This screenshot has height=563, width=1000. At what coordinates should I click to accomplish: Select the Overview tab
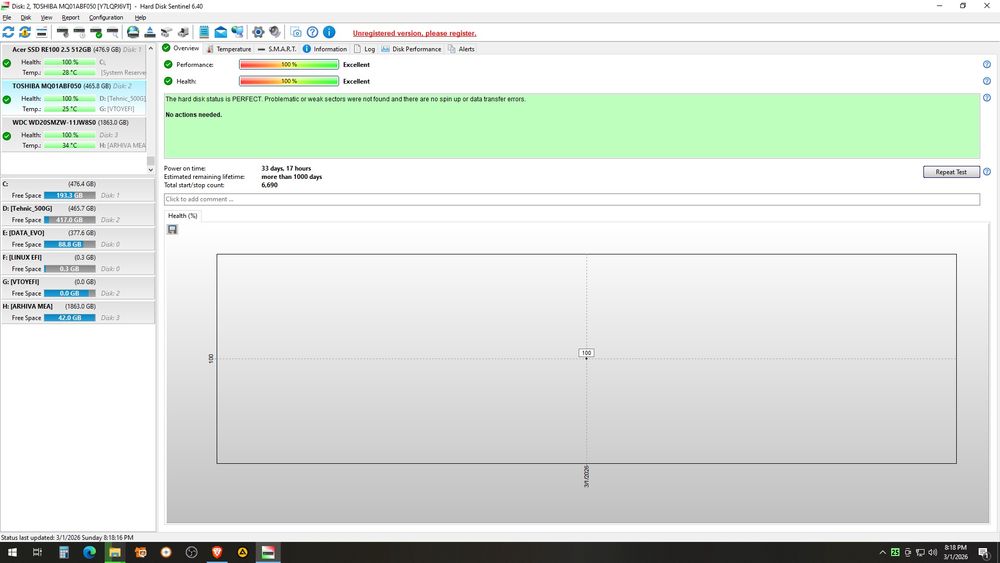coord(180,48)
